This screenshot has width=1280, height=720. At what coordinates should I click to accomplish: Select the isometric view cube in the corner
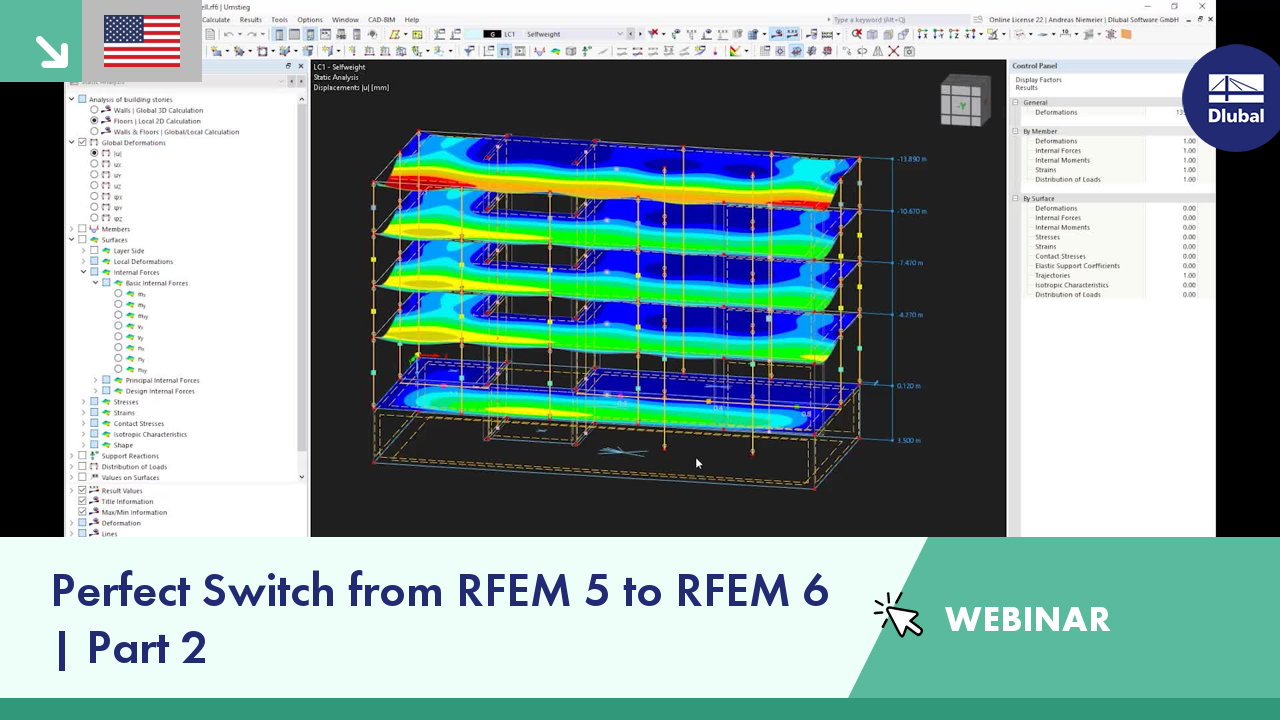click(965, 100)
